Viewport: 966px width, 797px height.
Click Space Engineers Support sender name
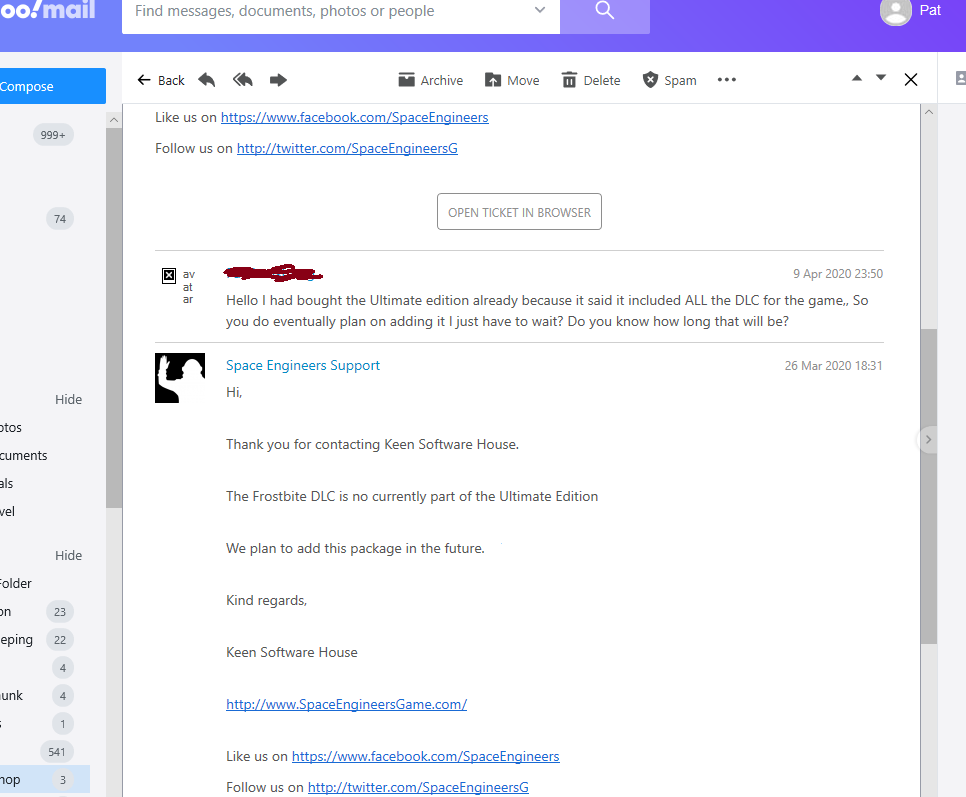tap(303, 365)
